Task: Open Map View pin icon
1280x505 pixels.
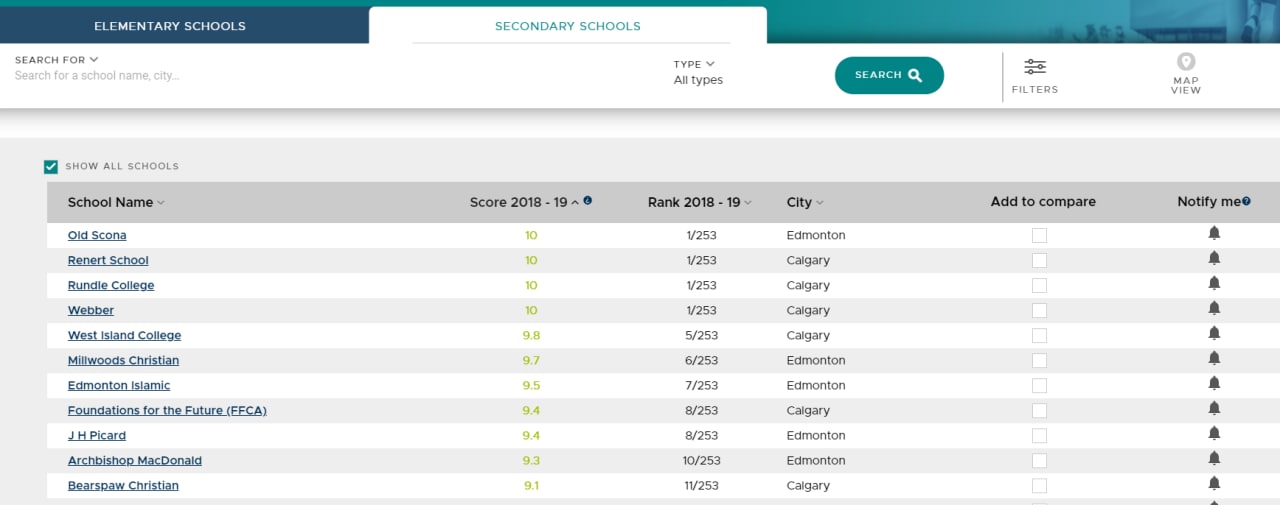Action: pyautogui.click(x=1186, y=62)
